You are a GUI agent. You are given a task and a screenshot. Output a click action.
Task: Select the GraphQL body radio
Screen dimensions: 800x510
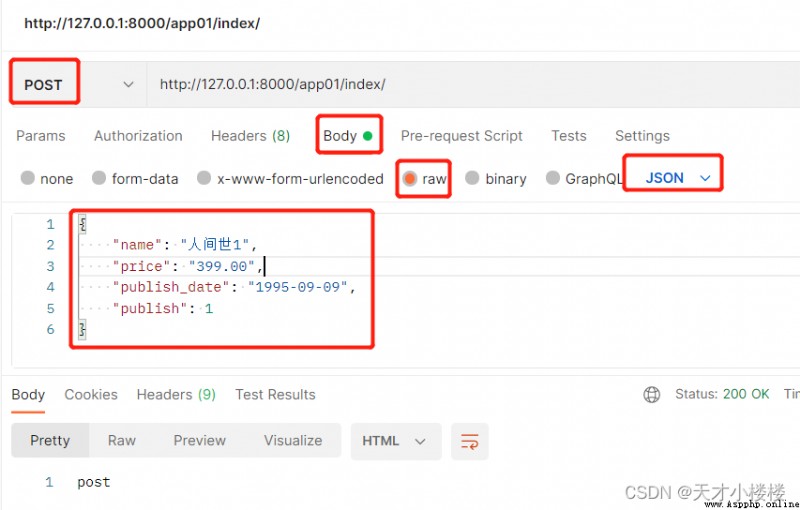click(x=553, y=178)
